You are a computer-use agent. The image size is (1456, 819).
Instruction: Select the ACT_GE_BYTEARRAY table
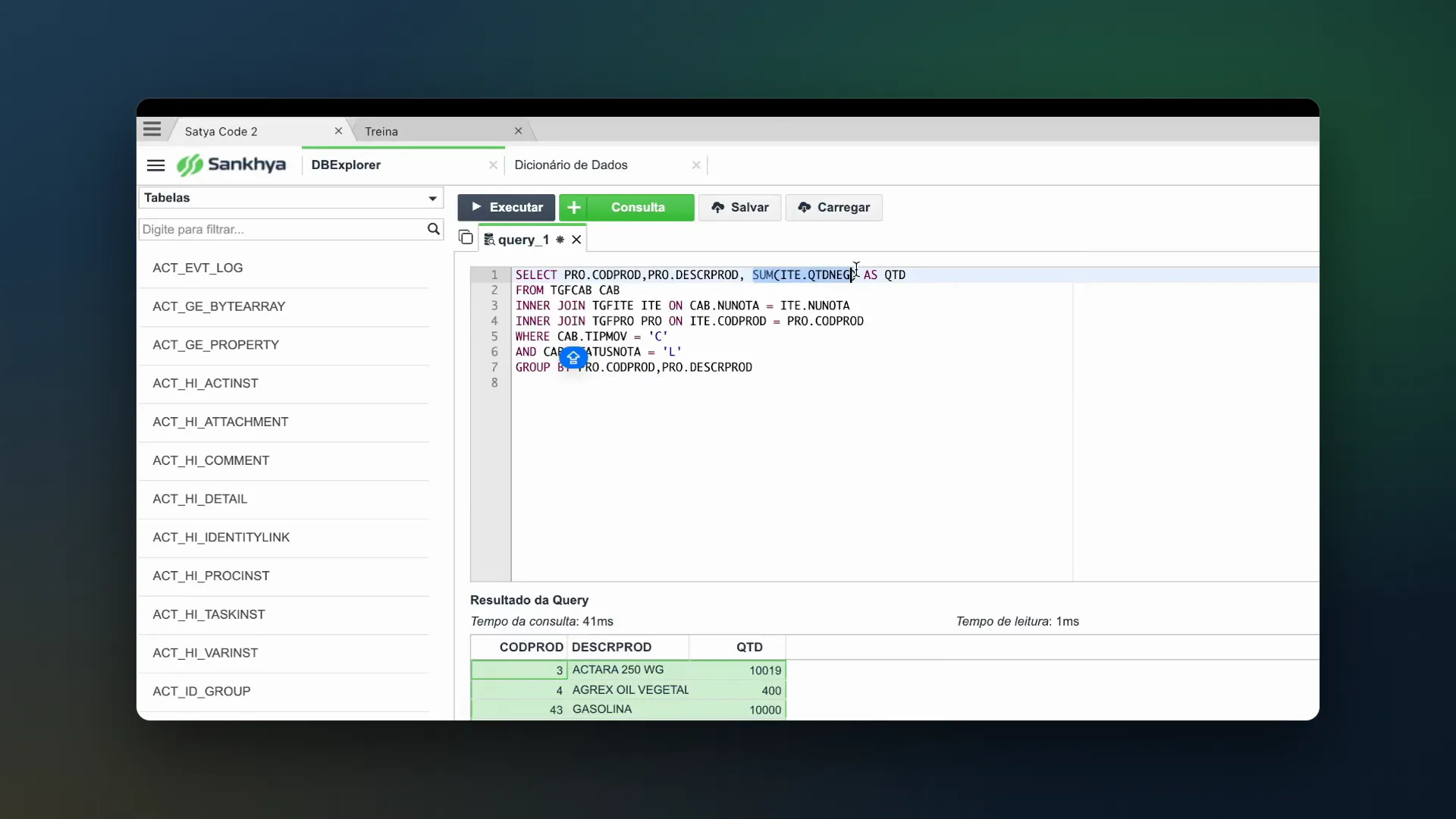click(x=284, y=307)
